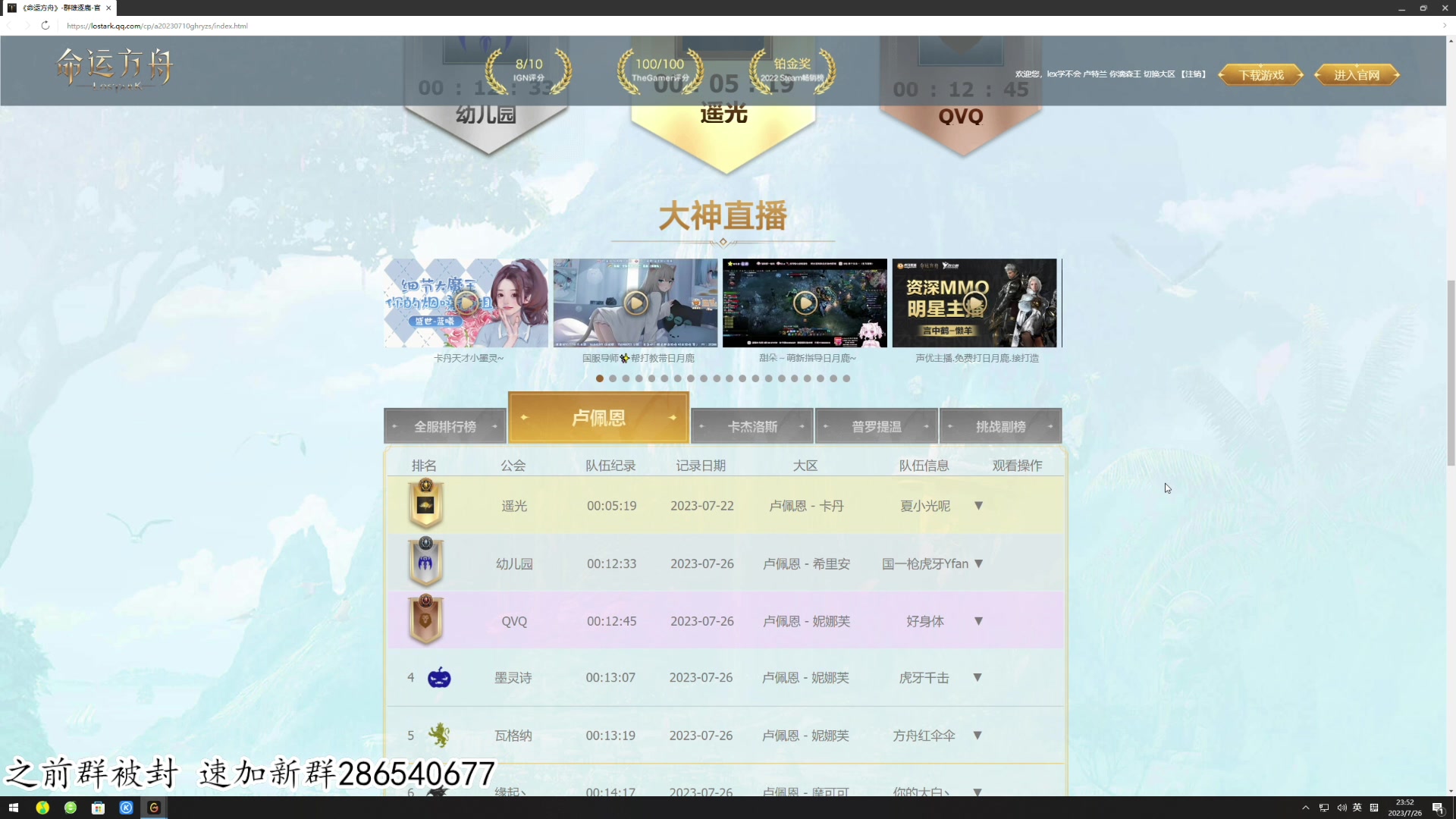Click the QVQ guild badge icon

click(425, 620)
